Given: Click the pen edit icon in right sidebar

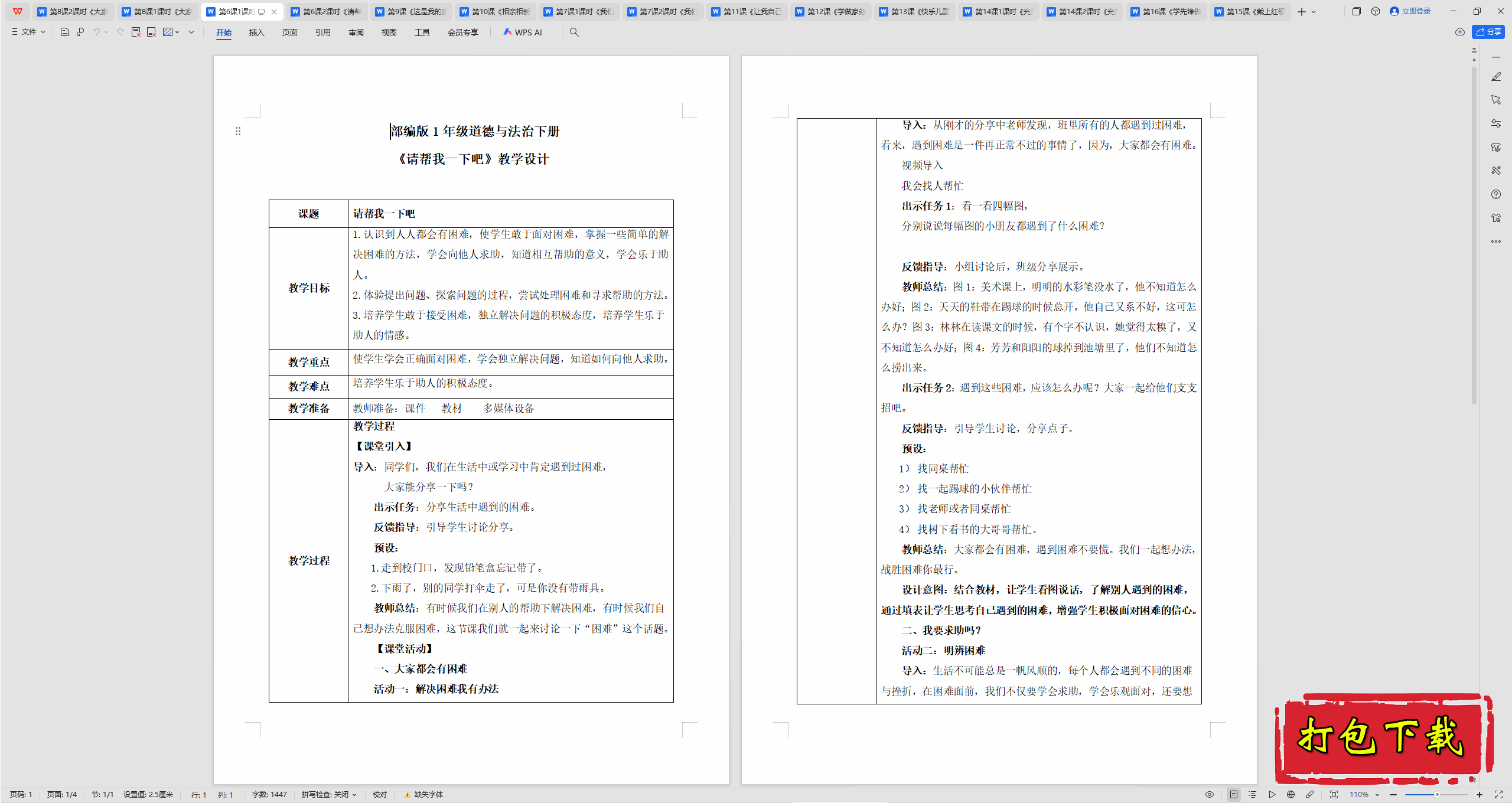Looking at the screenshot, I should pyautogui.click(x=1496, y=77).
